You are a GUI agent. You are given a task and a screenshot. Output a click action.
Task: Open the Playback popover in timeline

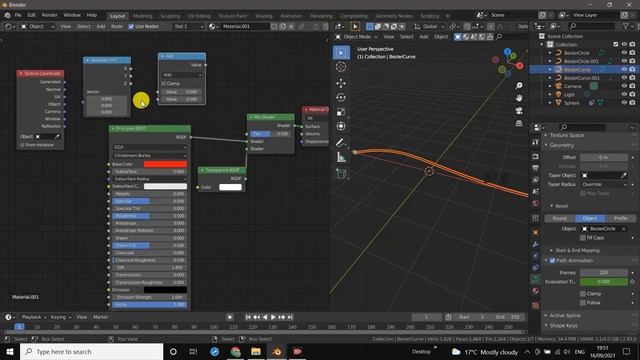click(x=33, y=317)
